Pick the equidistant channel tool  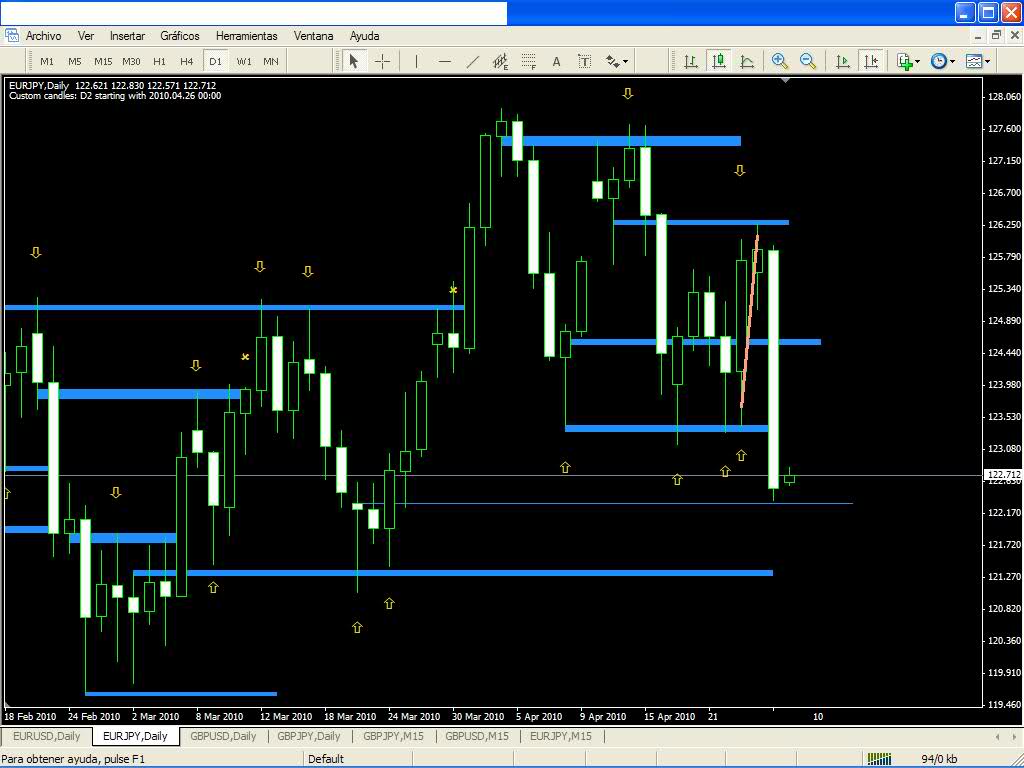pos(501,61)
